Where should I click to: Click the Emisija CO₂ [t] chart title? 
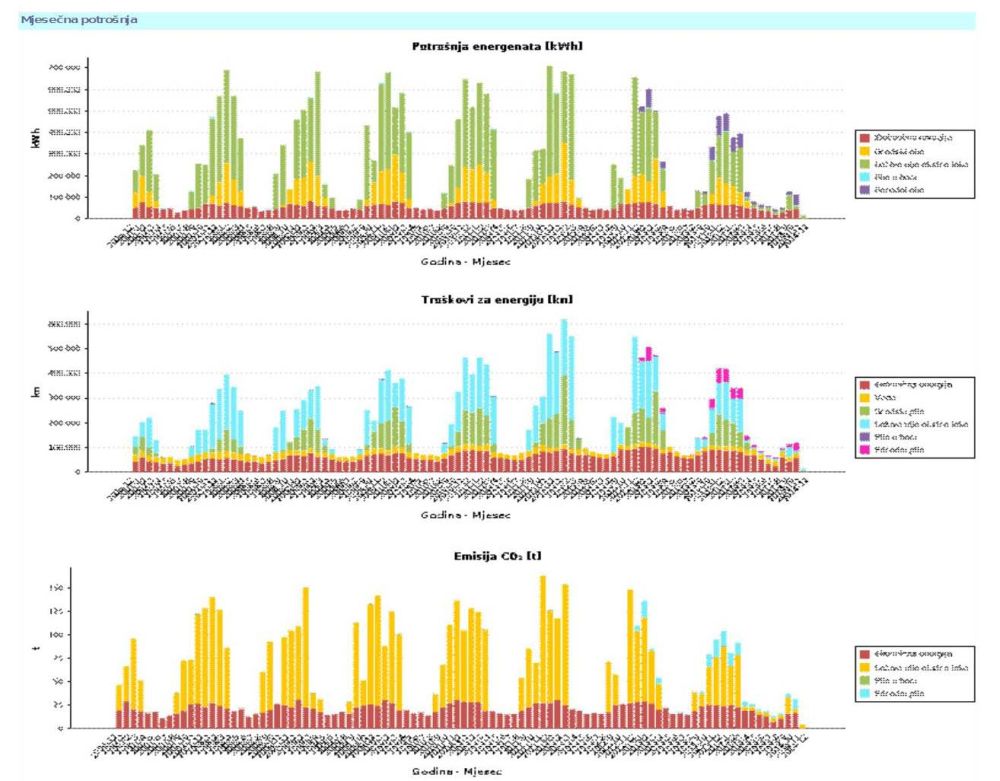[497, 556]
